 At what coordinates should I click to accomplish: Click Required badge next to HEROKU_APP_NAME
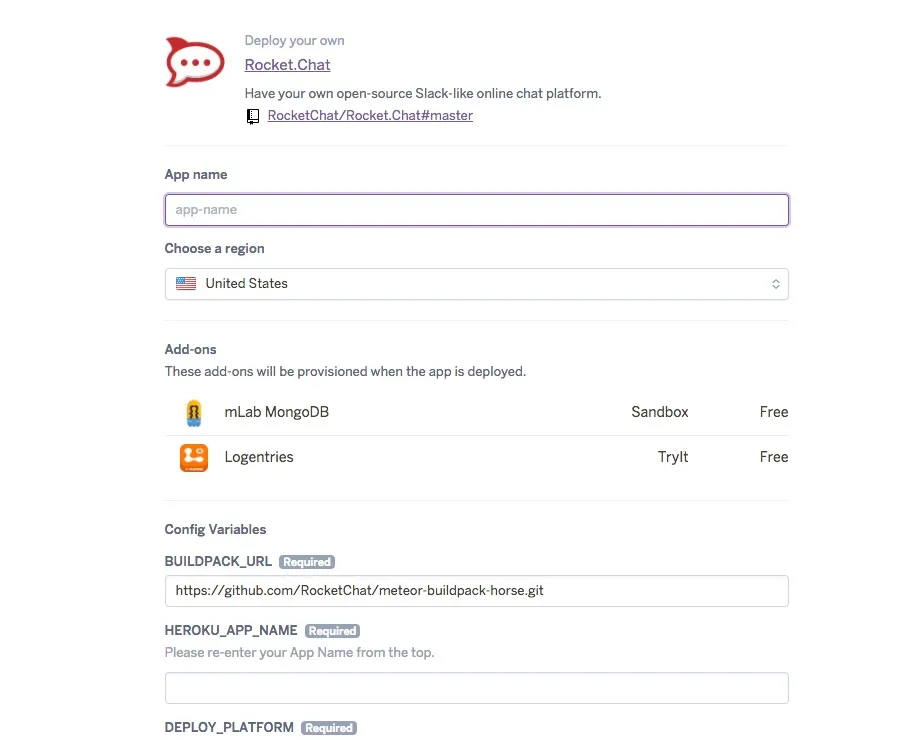[332, 631]
